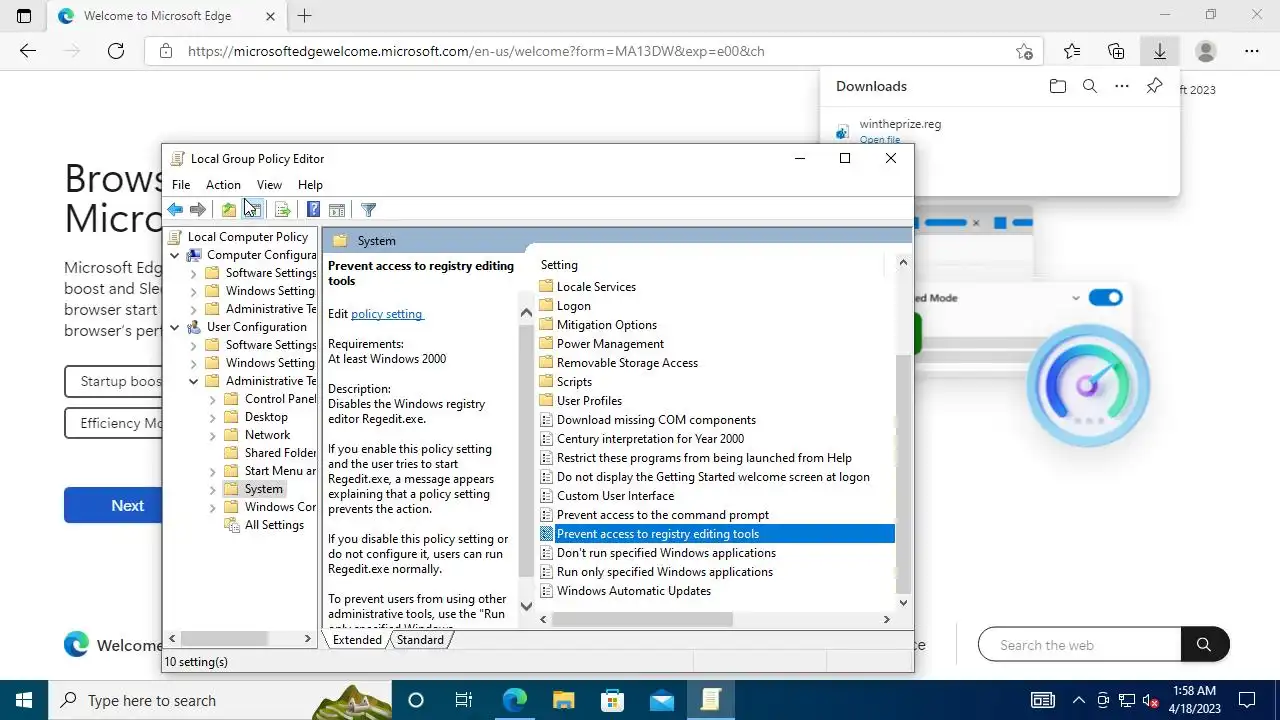Image resolution: width=1280 pixels, height=720 pixels.
Task: Click the Cortana circle on taskbar
Action: [x=416, y=700]
